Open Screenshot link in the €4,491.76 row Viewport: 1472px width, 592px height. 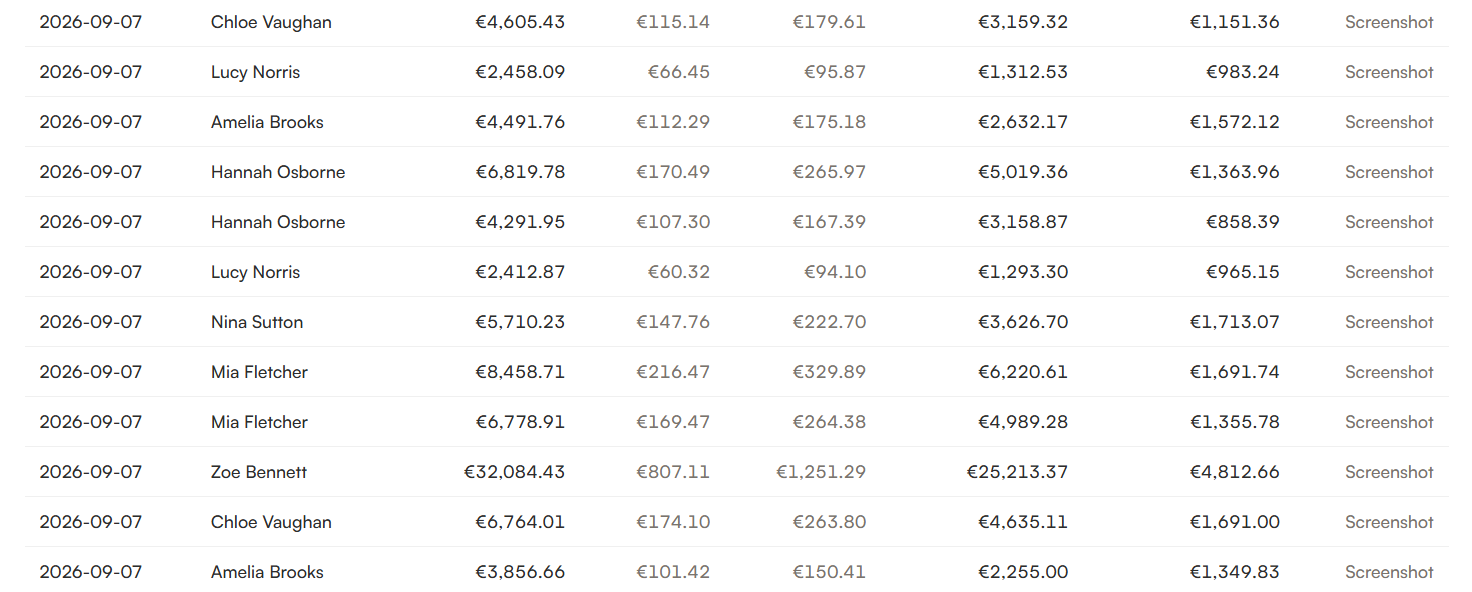coord(1389,122)
